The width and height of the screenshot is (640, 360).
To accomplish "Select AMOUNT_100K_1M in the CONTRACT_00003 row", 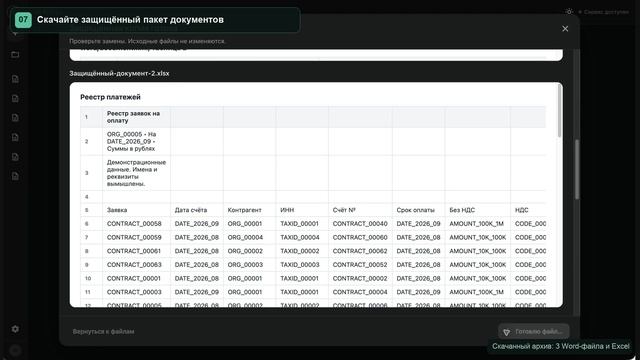I will (x=478, y=292).
